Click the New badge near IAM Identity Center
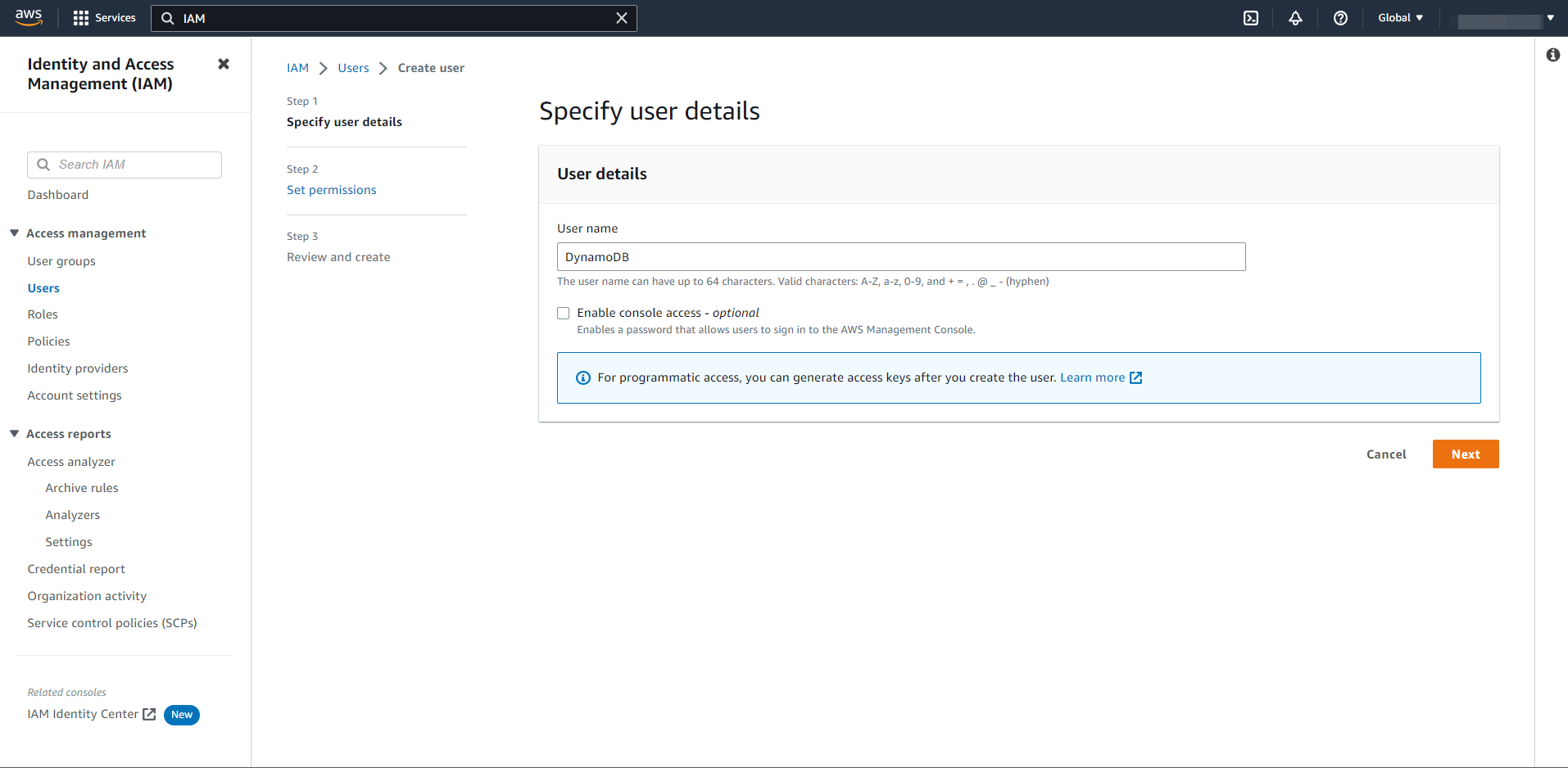Image resolution: width=1568 pixels, height=768 pixels. click(x=182, y=715)
